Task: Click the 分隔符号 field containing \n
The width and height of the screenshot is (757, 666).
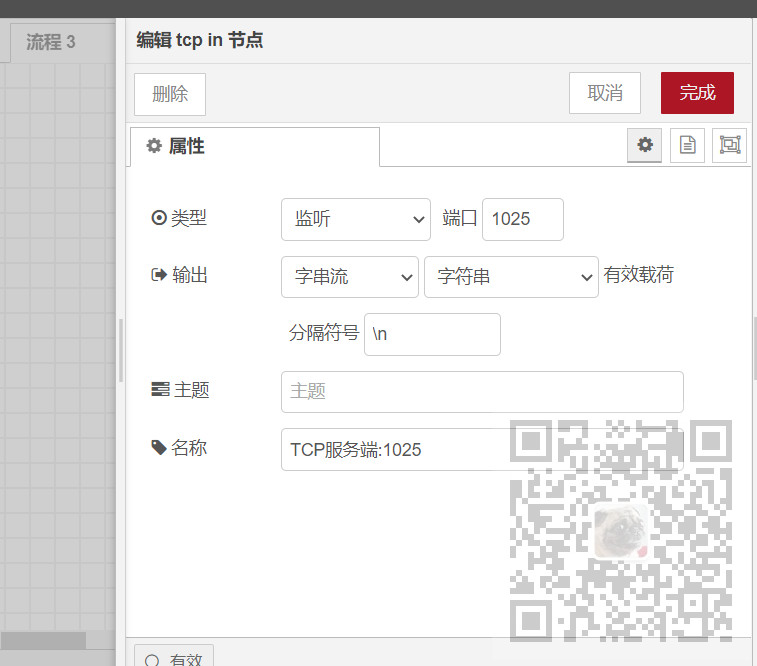Action: [x=432, y=334]
